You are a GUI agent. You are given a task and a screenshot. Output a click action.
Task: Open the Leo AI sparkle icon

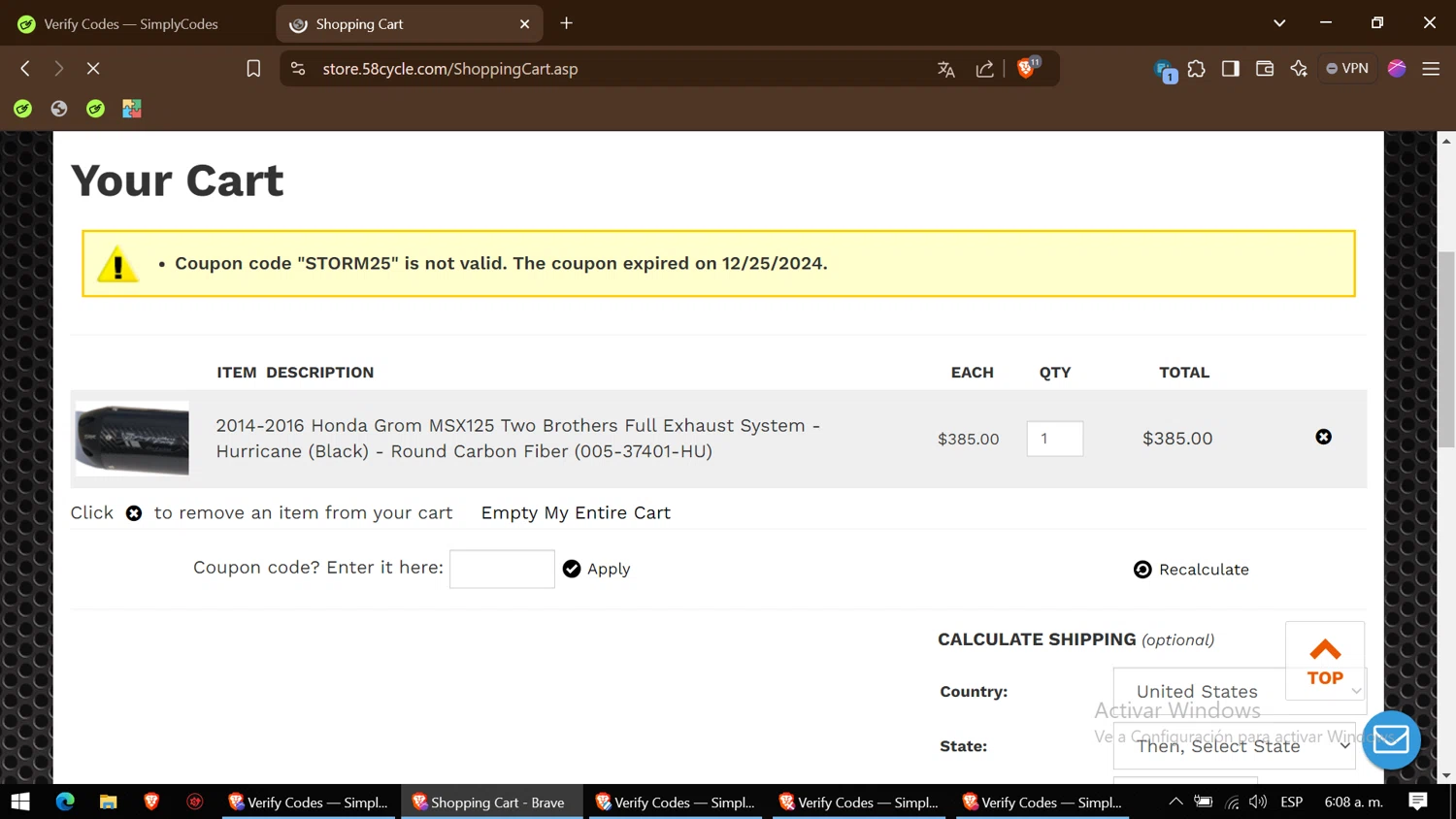tap(1299, 68)
